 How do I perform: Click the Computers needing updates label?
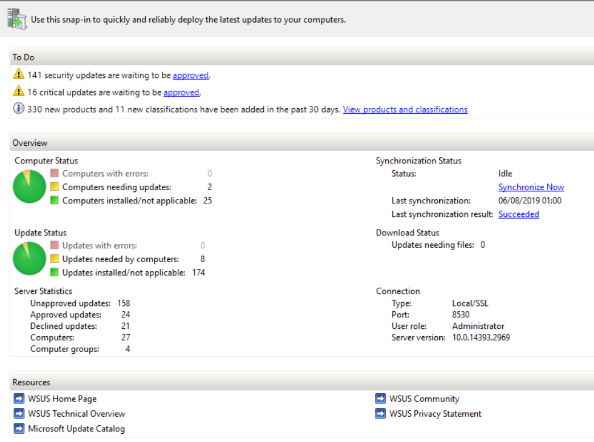117,187
